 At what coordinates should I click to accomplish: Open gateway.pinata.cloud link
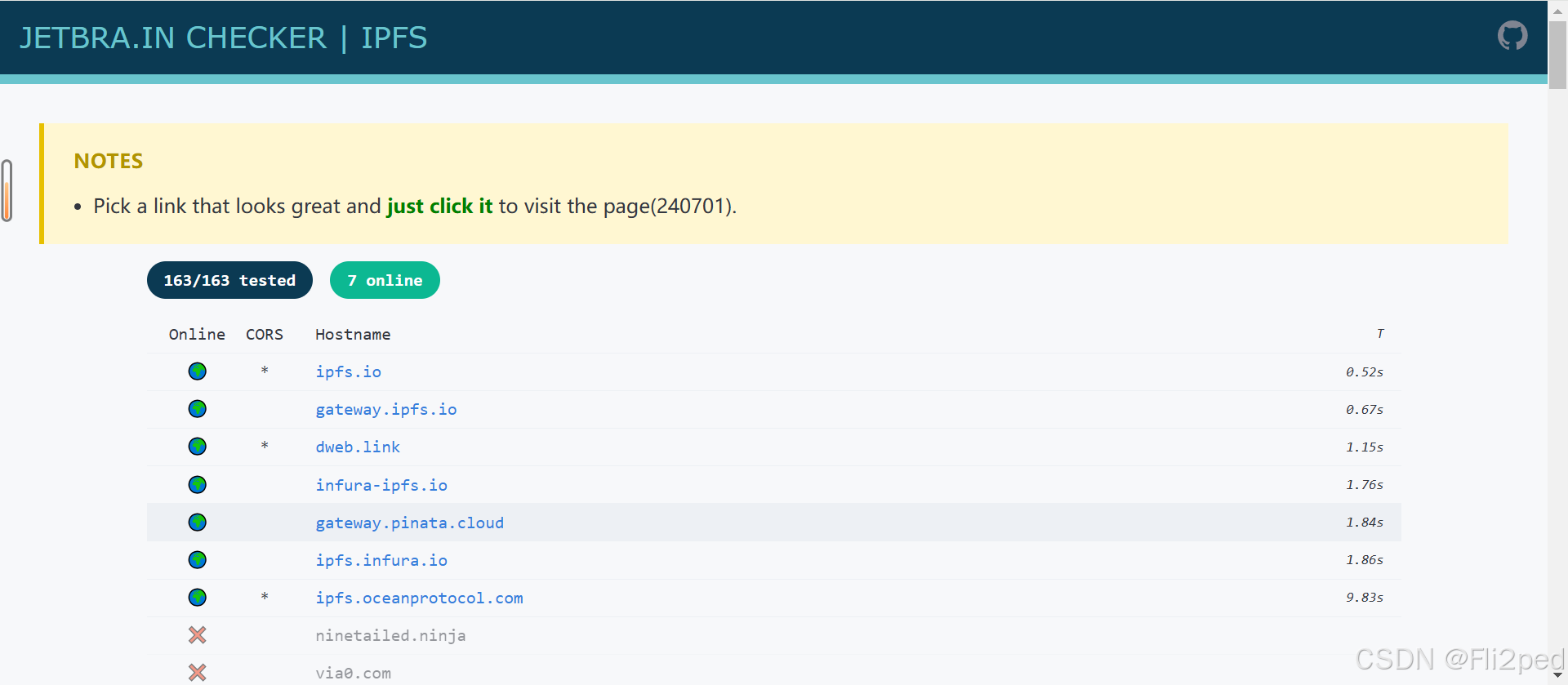pyautogui.click(x=410, y=523)
